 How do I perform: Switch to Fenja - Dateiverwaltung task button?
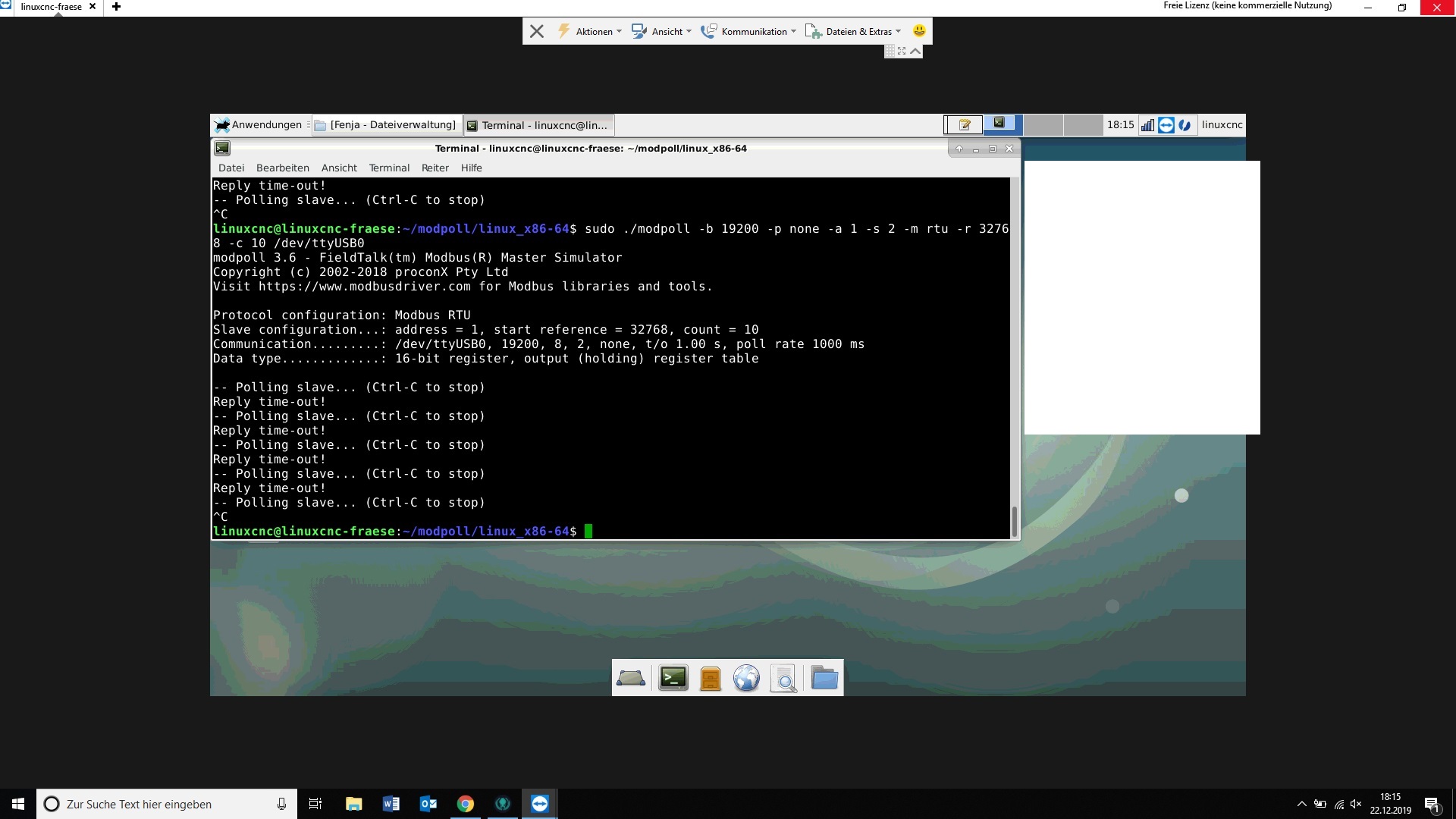click(385, 125)
